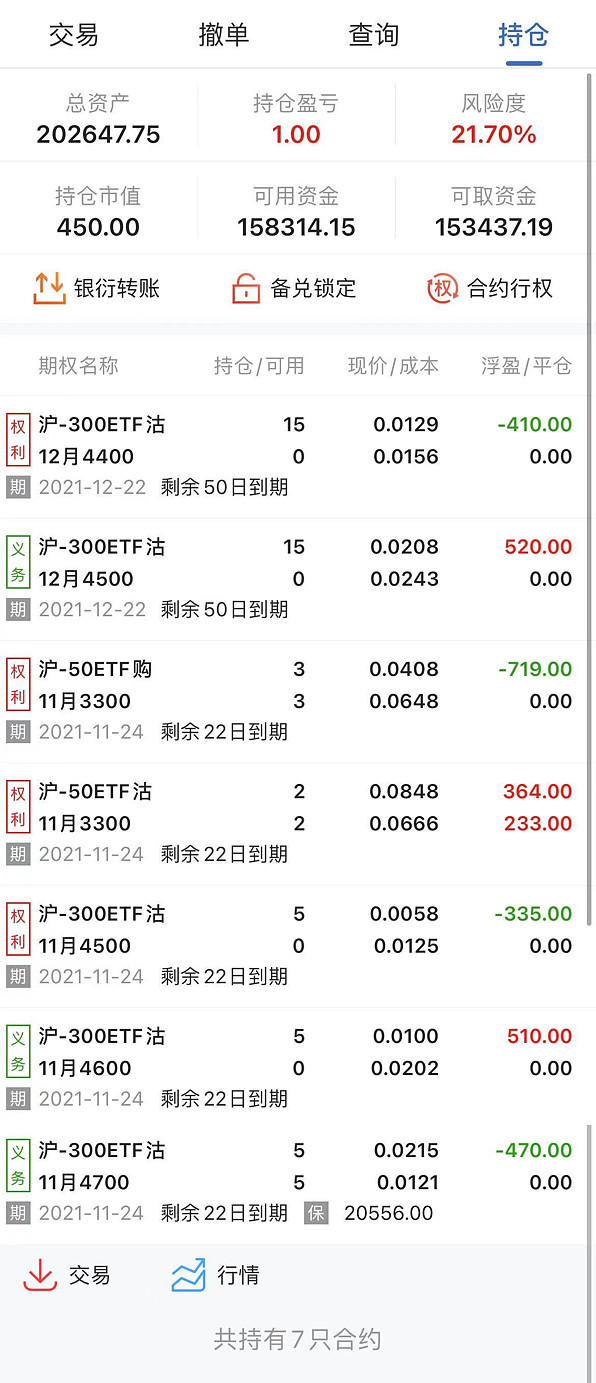The image size is (596, 1383).
Task: Tap the 交易 download-arrow icon at bottom
Action: (40, 1275)
